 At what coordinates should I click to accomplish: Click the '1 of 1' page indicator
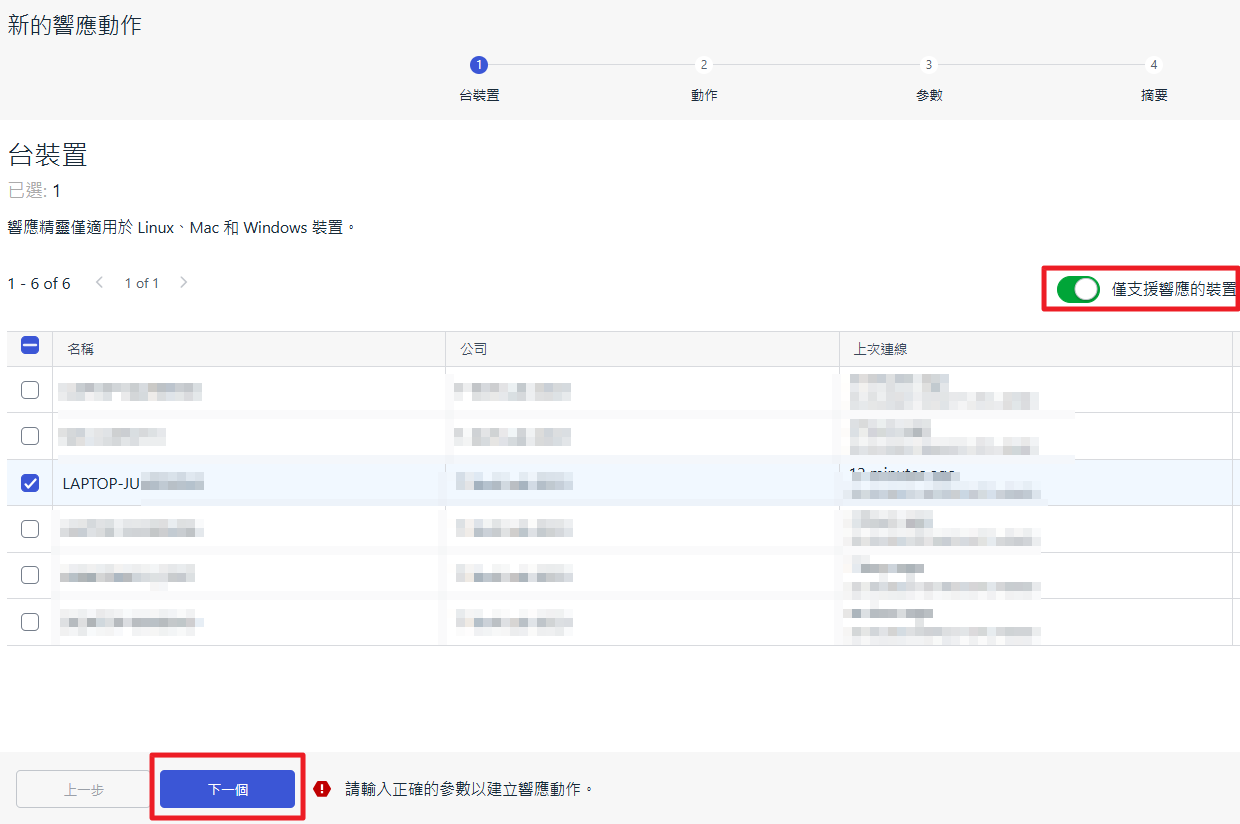coord(142,283)
